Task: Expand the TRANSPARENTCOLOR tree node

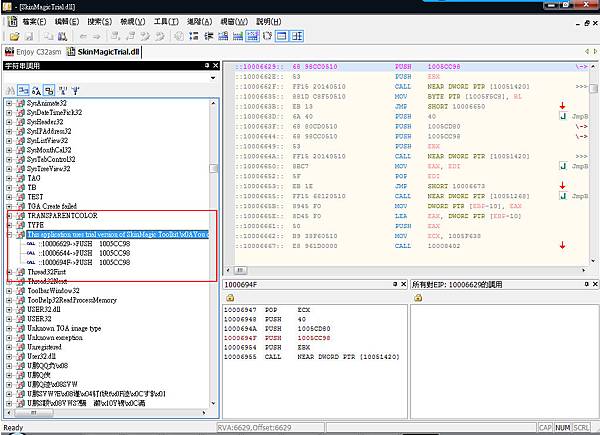Action: pos(11,215)
